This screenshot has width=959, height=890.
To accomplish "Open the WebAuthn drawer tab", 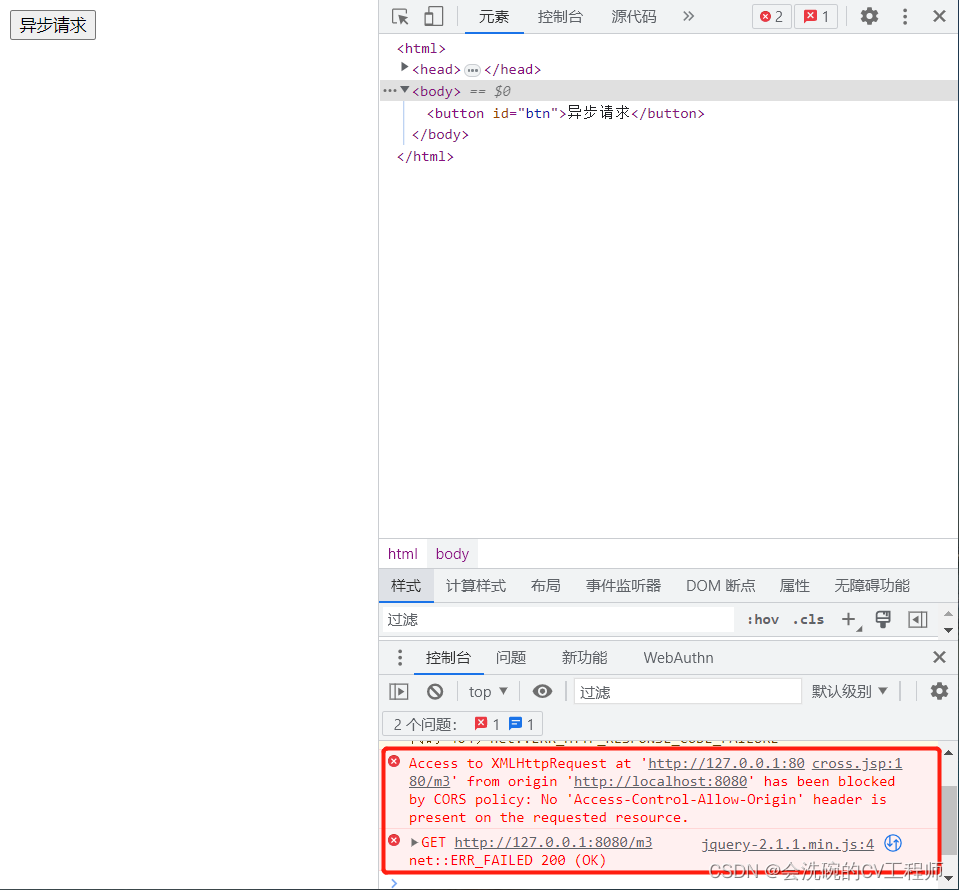I will click(678, 658).
